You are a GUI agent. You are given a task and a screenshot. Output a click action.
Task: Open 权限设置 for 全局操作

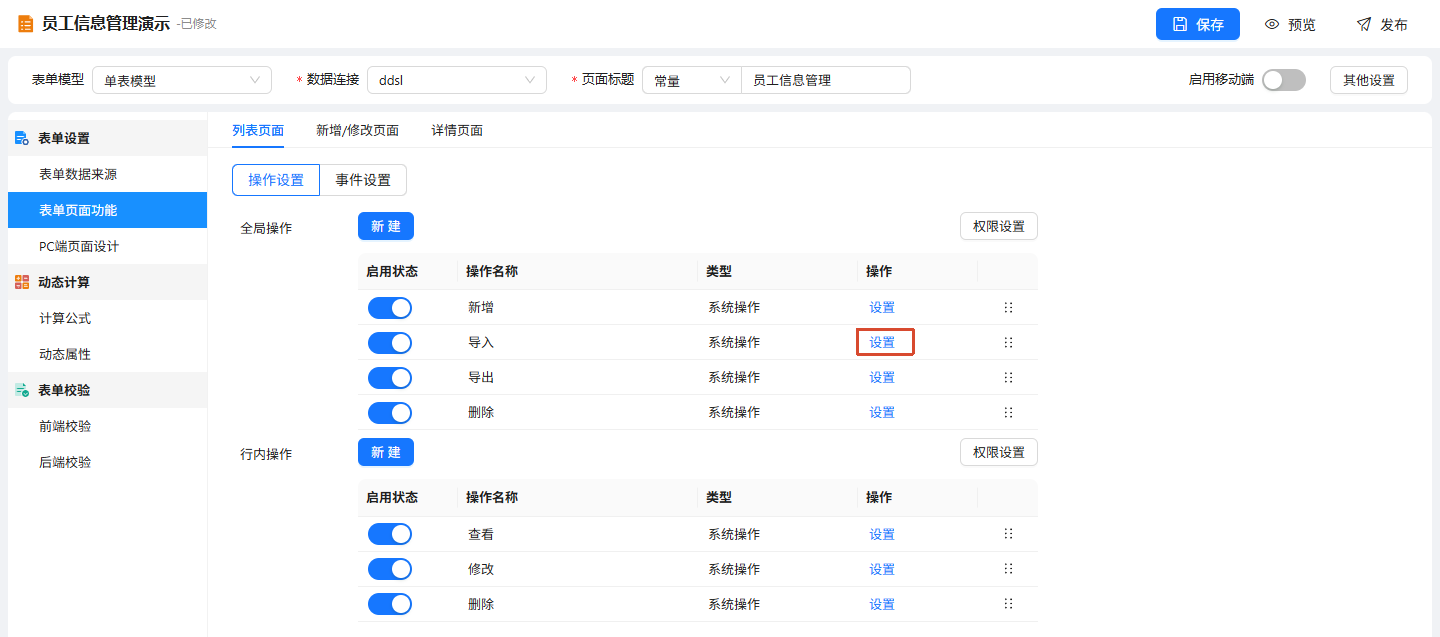coord(999,226)
